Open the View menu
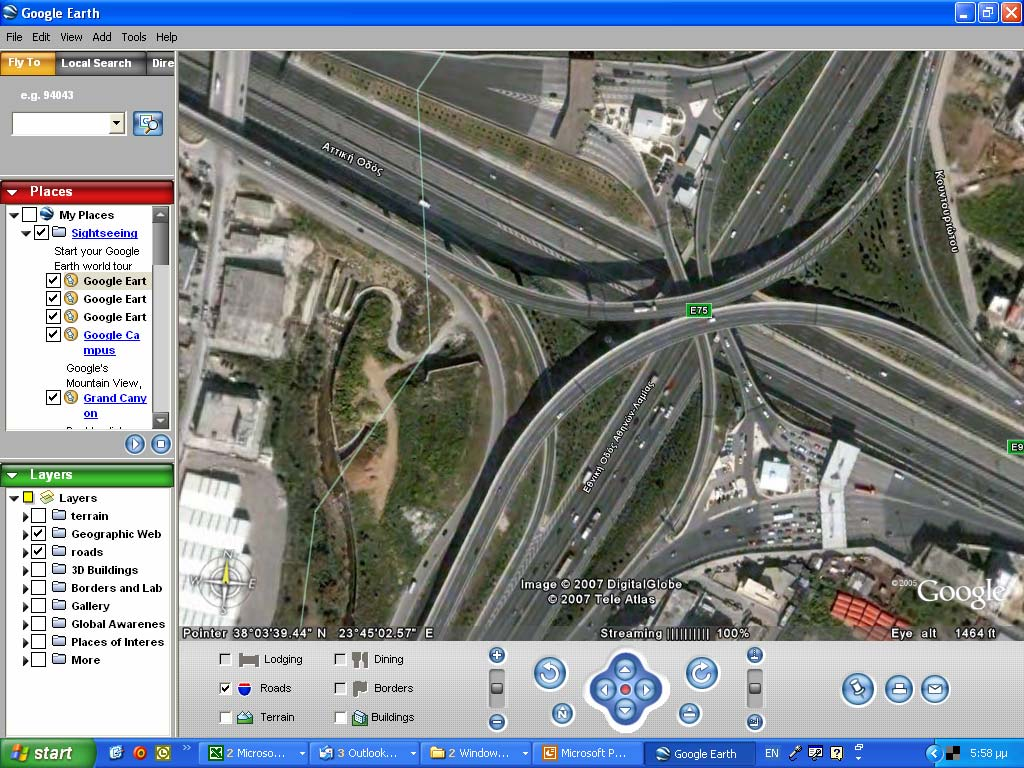1024x768 pixels. tap(71, 37)
